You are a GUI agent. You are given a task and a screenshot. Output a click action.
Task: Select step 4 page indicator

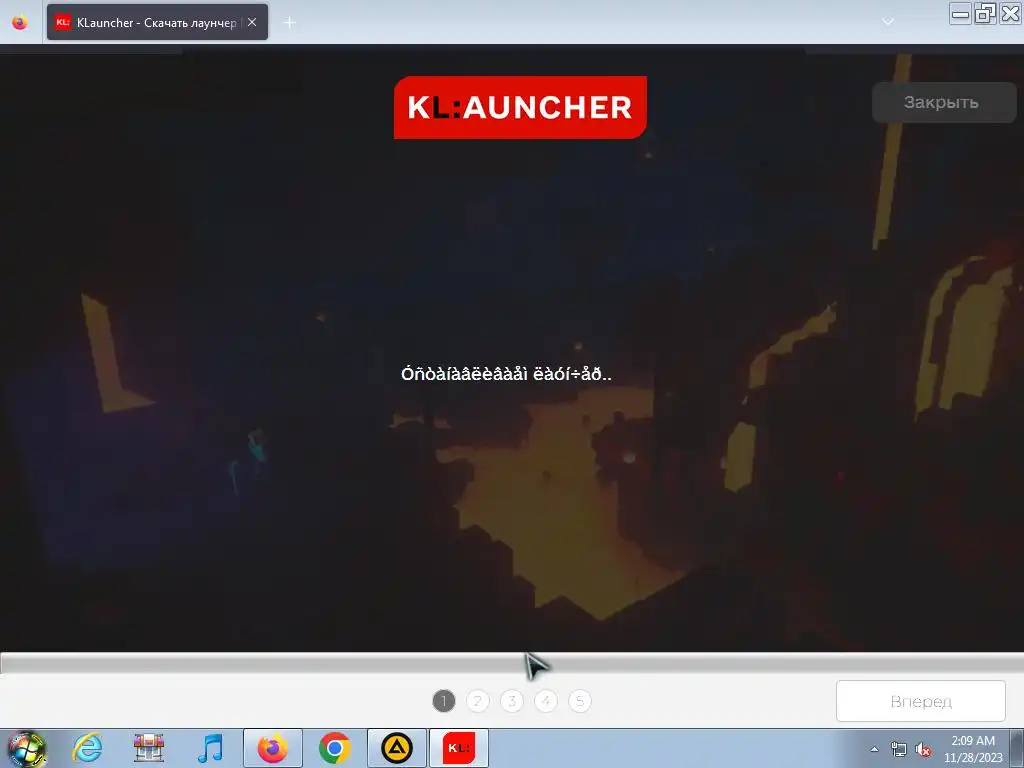546,701
